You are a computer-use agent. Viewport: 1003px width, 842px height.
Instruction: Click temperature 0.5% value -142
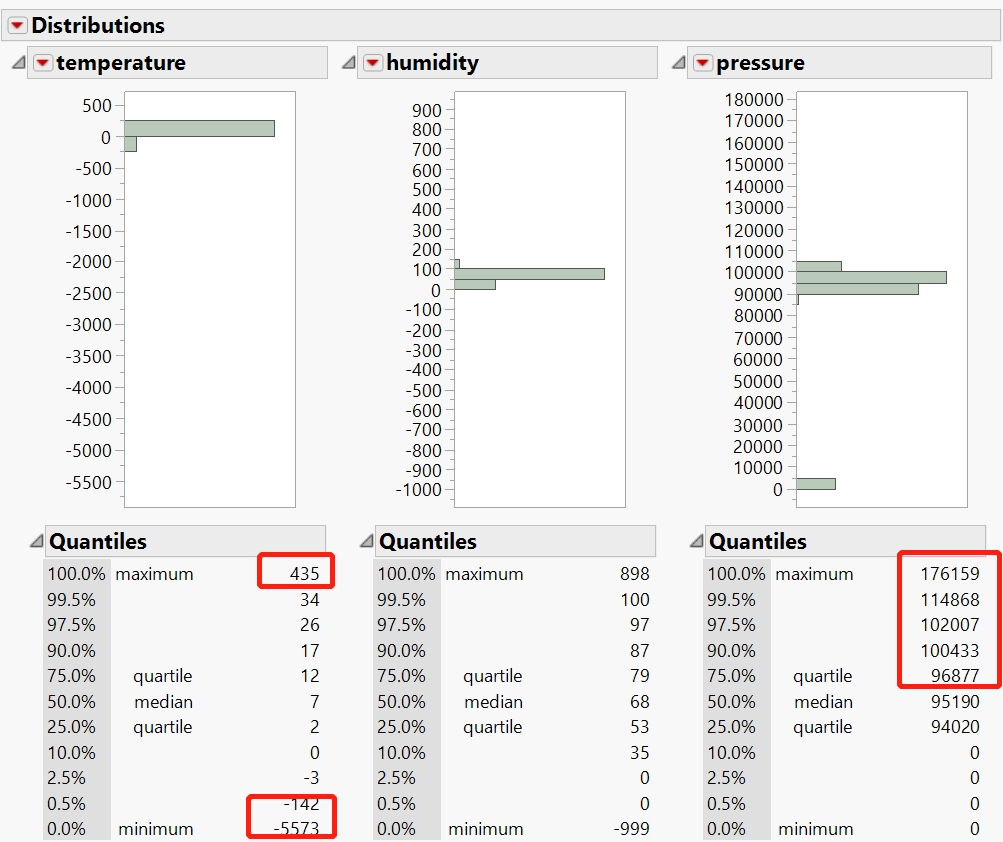click(301, 804)
